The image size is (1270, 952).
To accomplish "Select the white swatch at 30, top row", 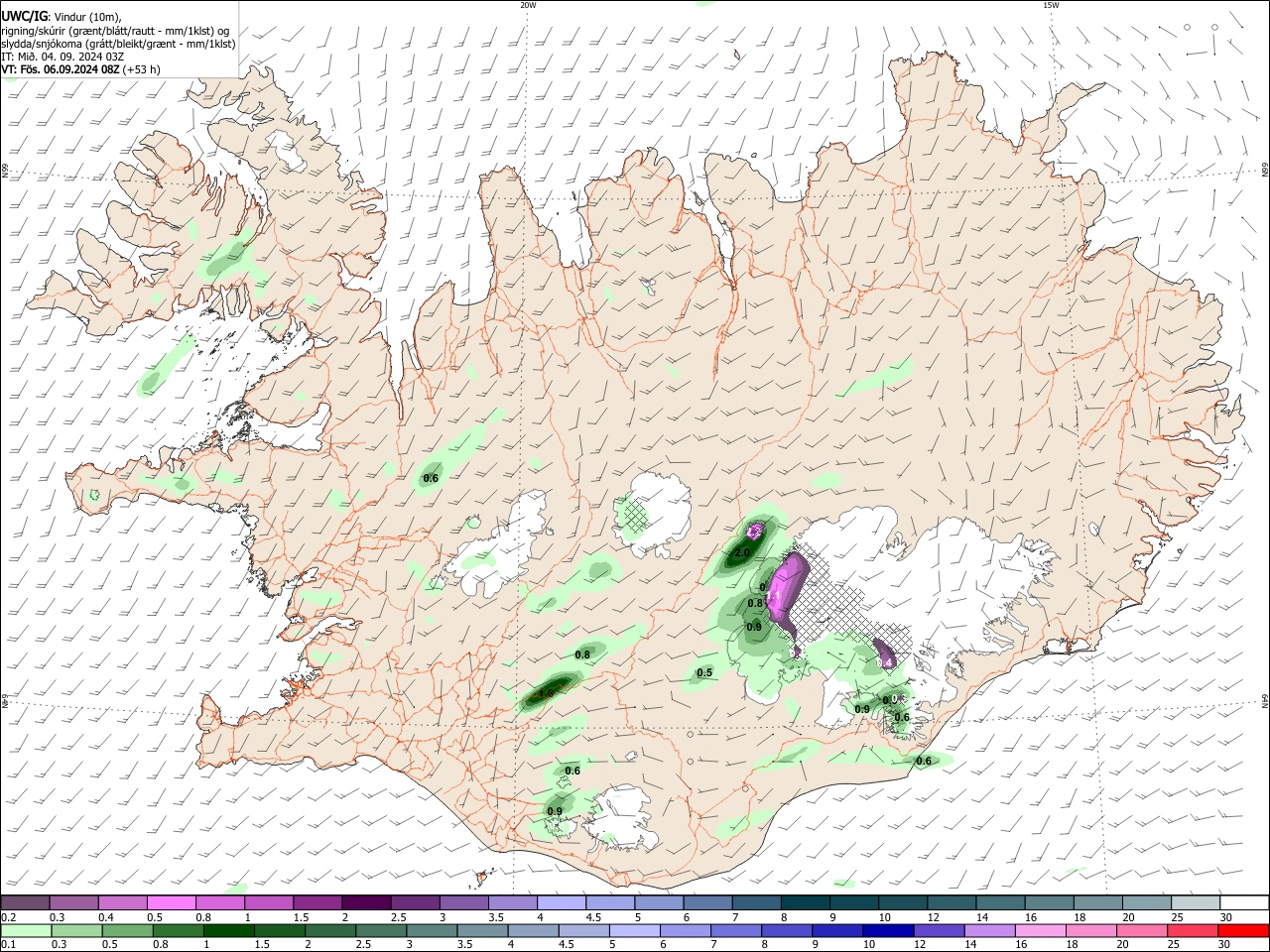I will coord(1244,902).
